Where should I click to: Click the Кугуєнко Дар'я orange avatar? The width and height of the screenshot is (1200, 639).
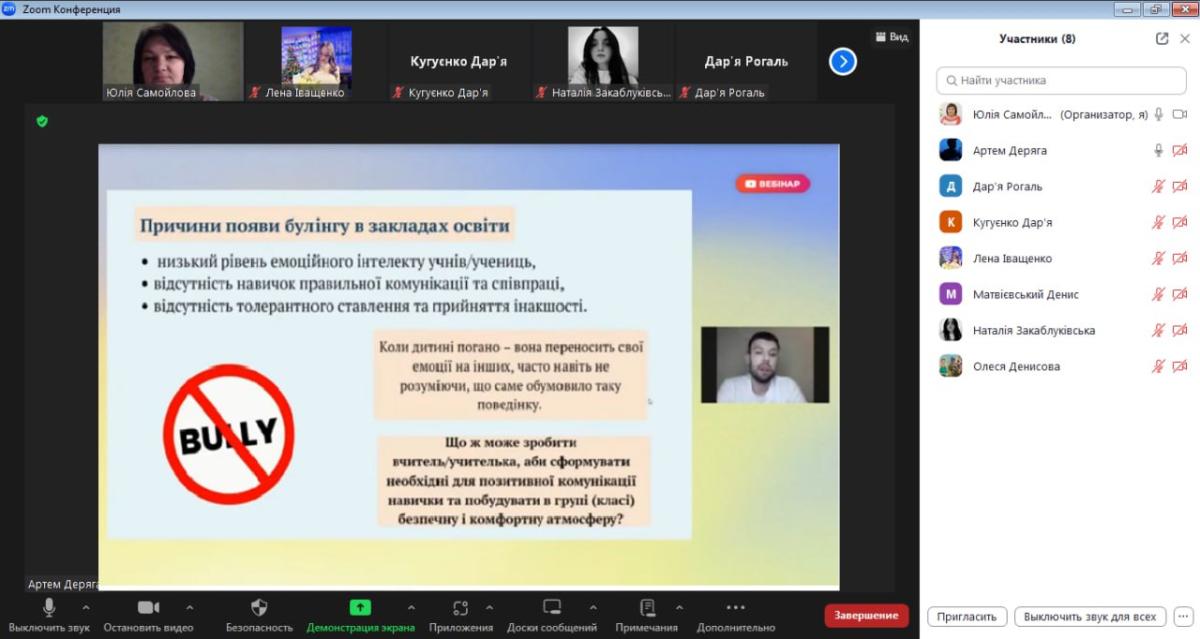[950, 222]
